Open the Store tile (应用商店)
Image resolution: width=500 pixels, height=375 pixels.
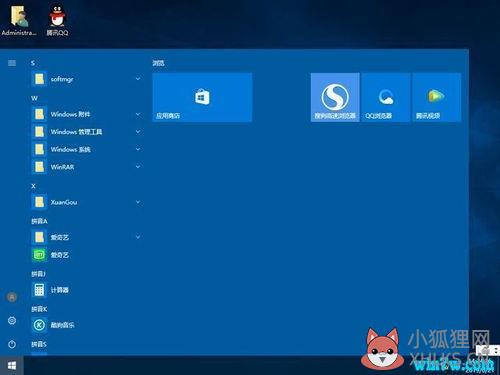[202, 97]
